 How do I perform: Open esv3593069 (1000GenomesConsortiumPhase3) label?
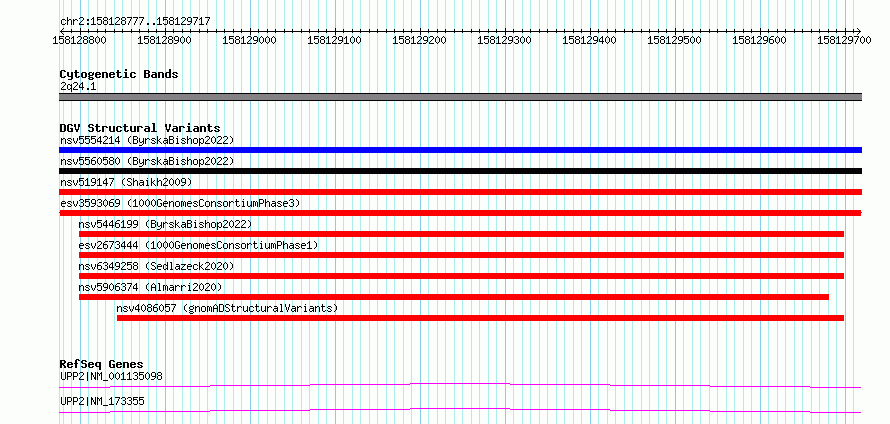pos(180,203)
